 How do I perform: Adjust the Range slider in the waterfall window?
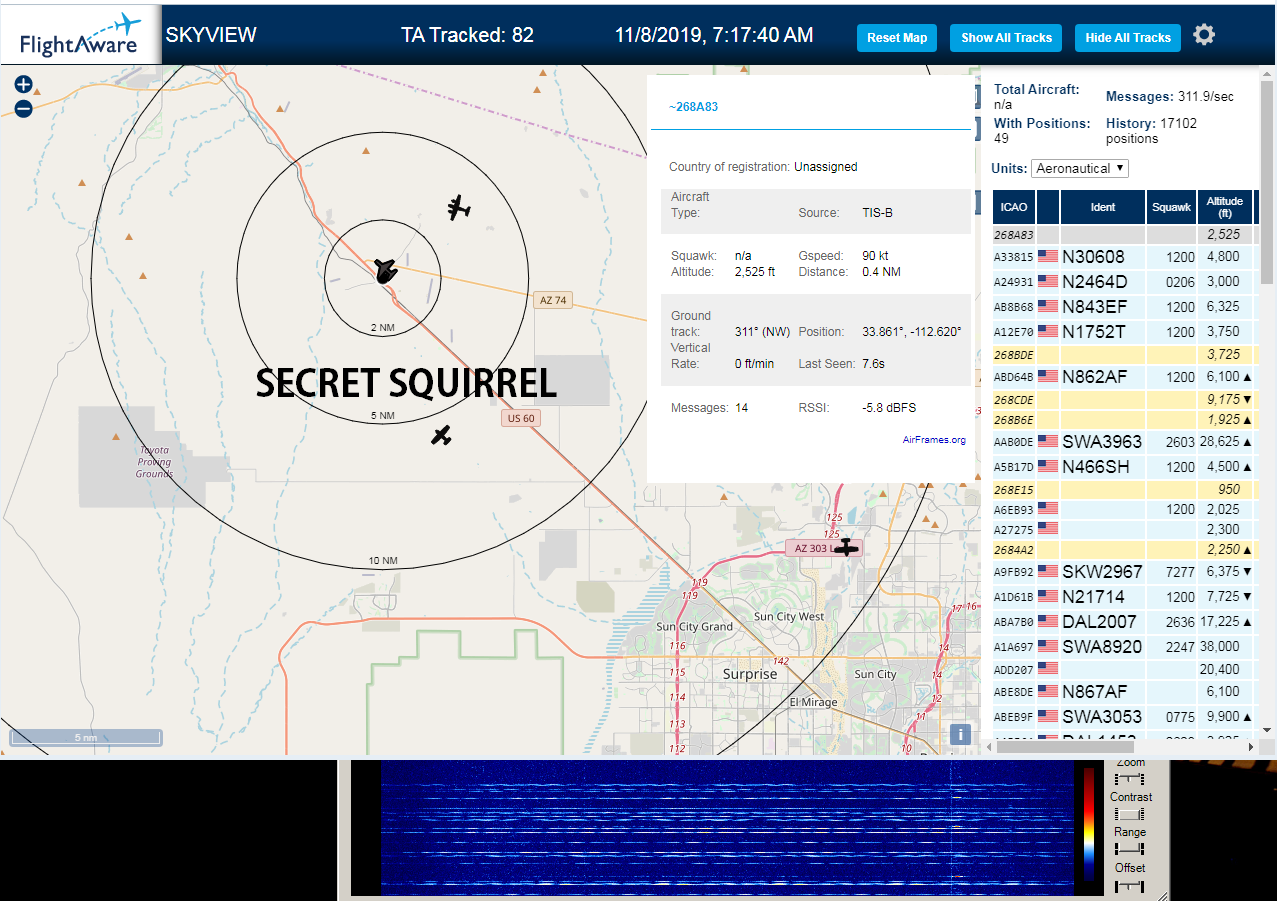(x=1130, y=849)
